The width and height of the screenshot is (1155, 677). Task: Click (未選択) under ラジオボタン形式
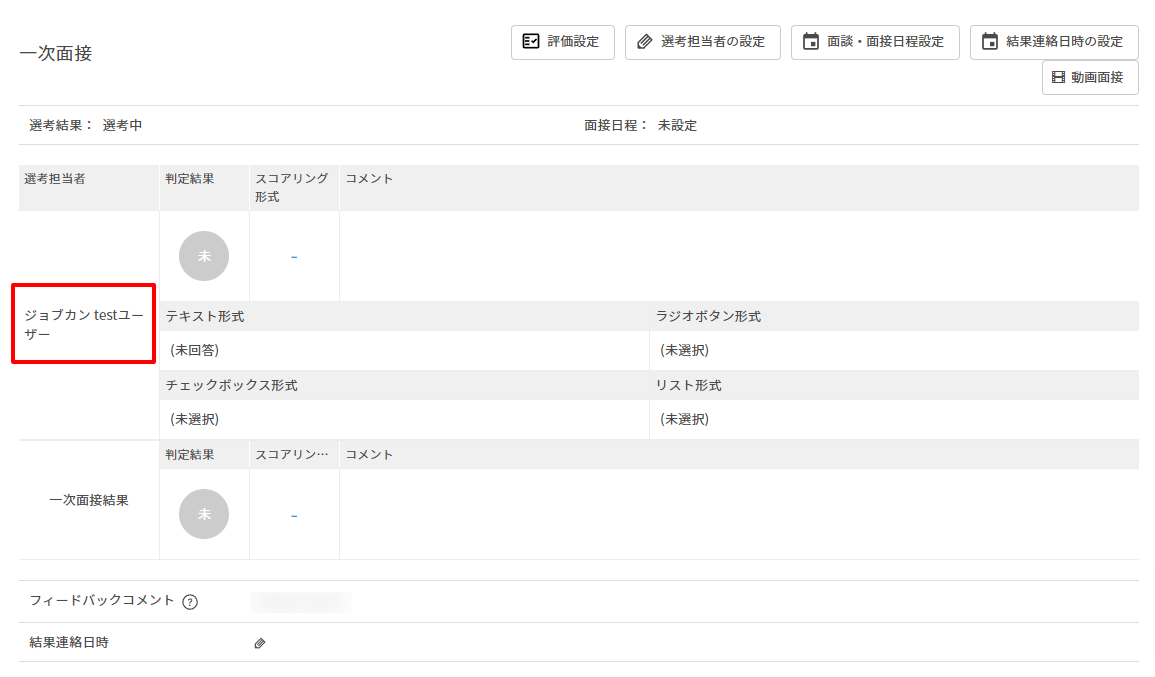[x=685, y=350]
